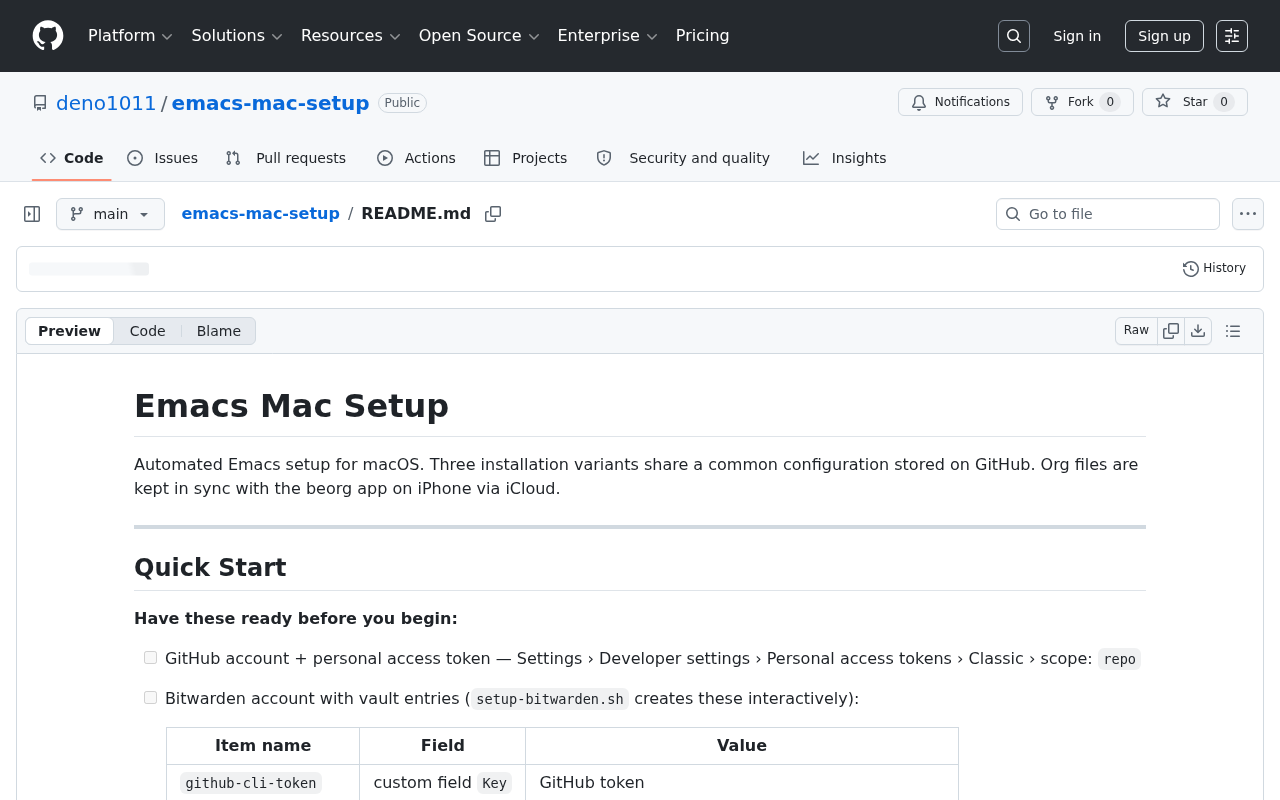
Task: Click the Security shield icon
Action: [604, 158]
